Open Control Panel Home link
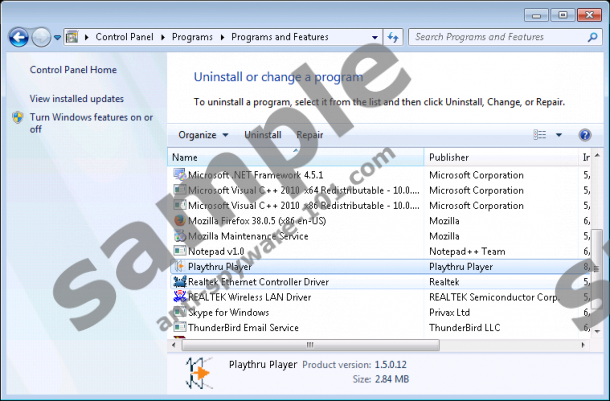Viewport: 610px width, 401px height. click(73, 70)
